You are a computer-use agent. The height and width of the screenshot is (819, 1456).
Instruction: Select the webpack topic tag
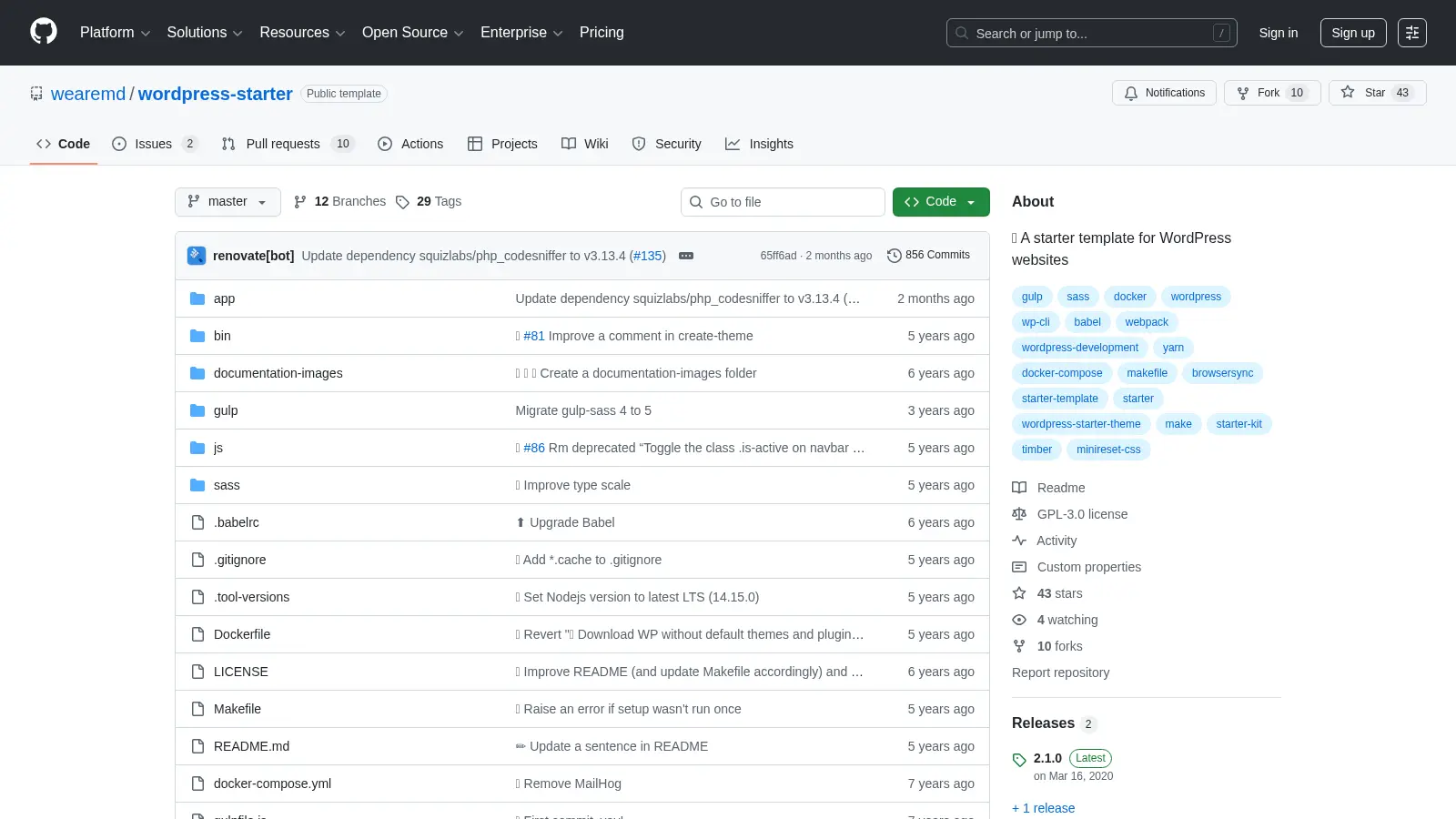(1147, 322)
